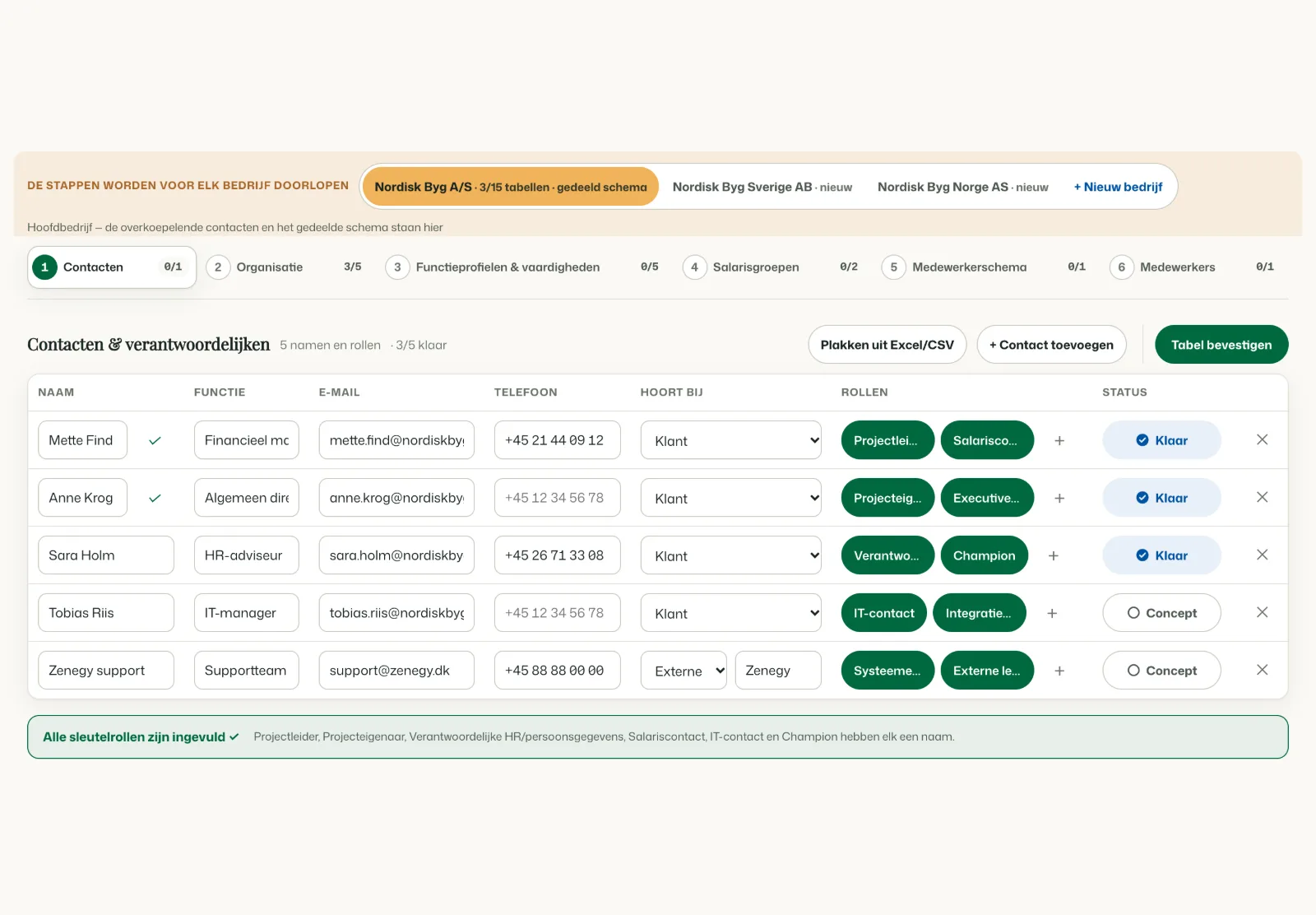Viewport: 1316px width, 915px height.
Task: Click Plakken uit Excel/CSV button
Action: (887, 345)
